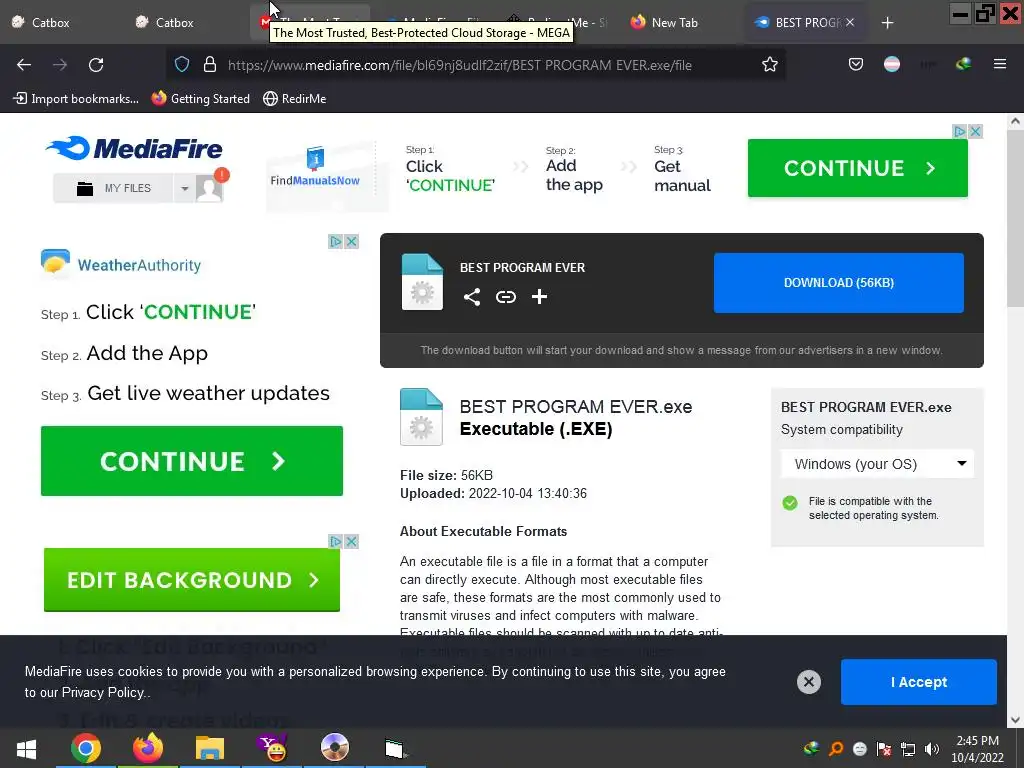Open MY FILES folder button
Screen dimensions: 1024x768
pyautogui.click(x=114, y=188)
